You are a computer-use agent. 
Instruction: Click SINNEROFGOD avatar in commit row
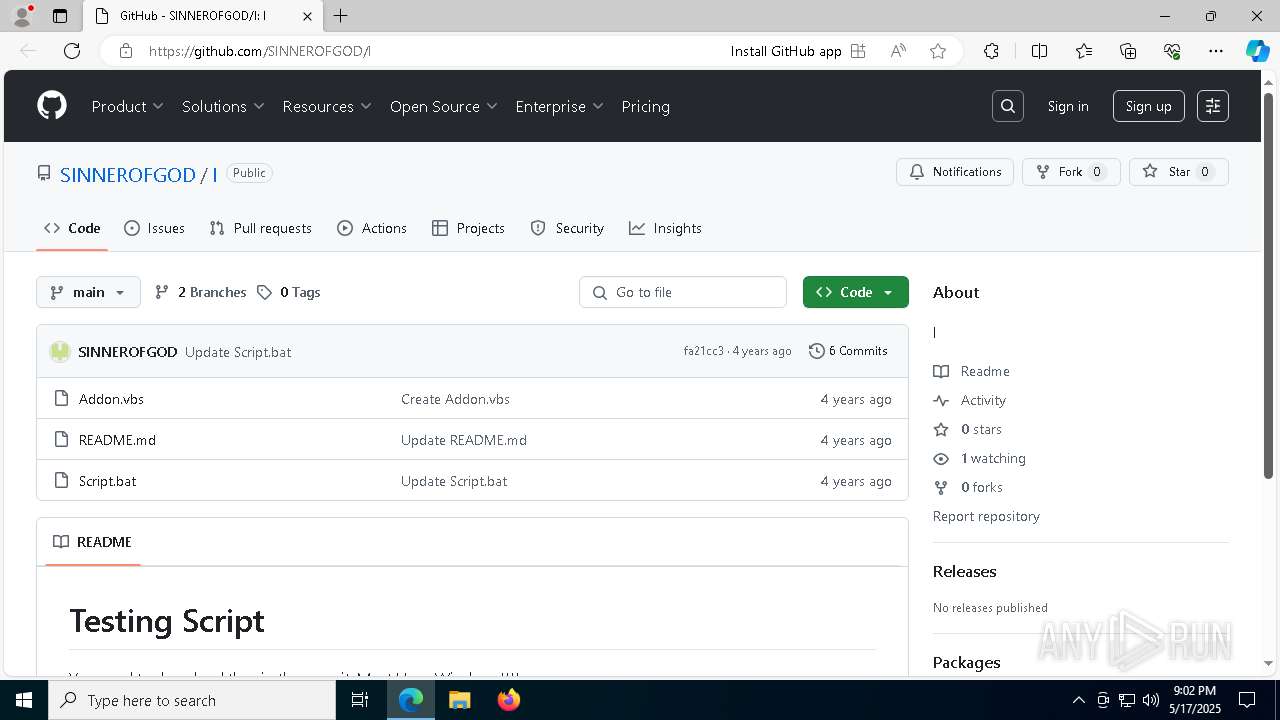click(x=60, y=351)
